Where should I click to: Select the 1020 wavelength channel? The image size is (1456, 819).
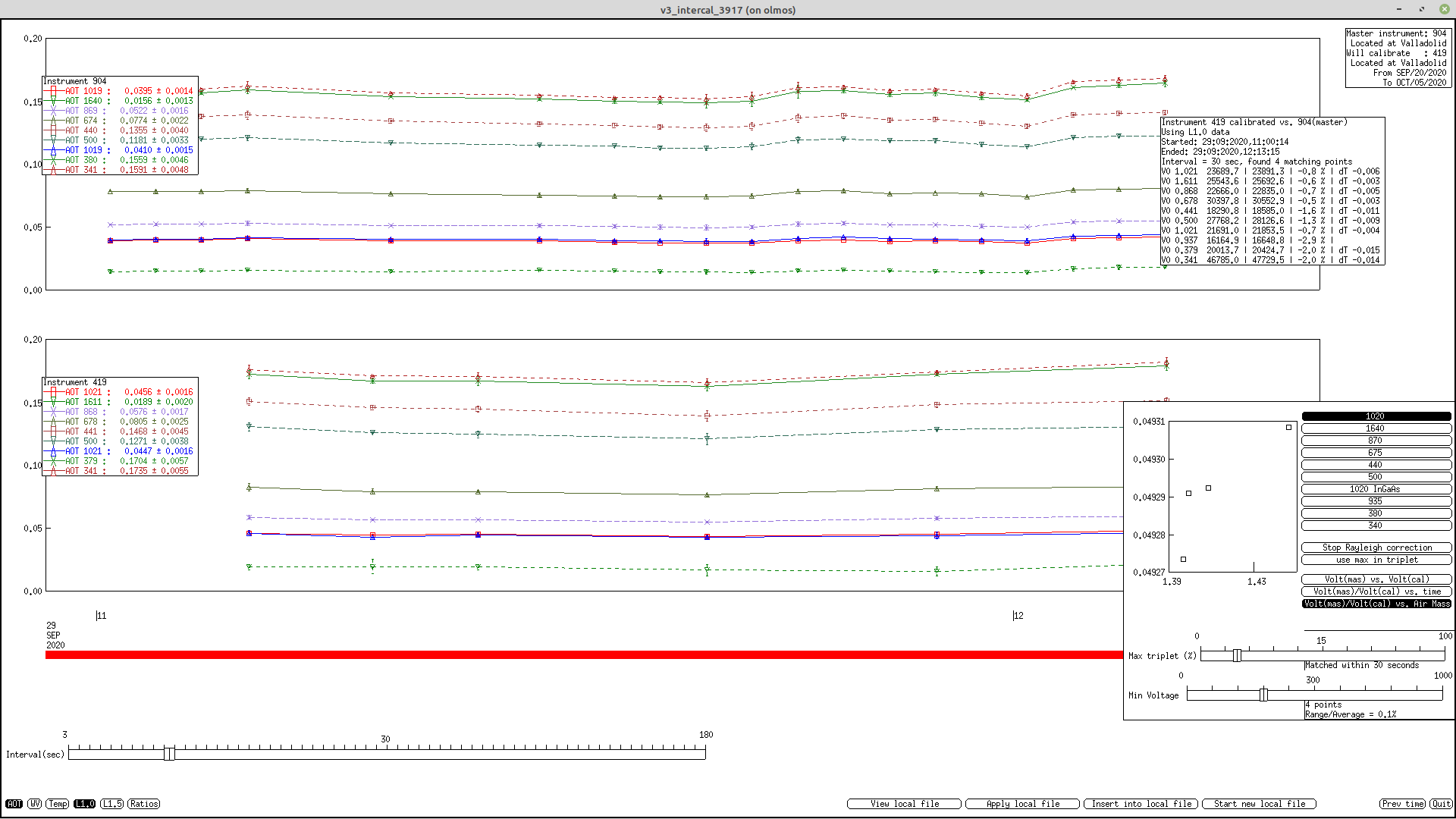point(1376,416)
